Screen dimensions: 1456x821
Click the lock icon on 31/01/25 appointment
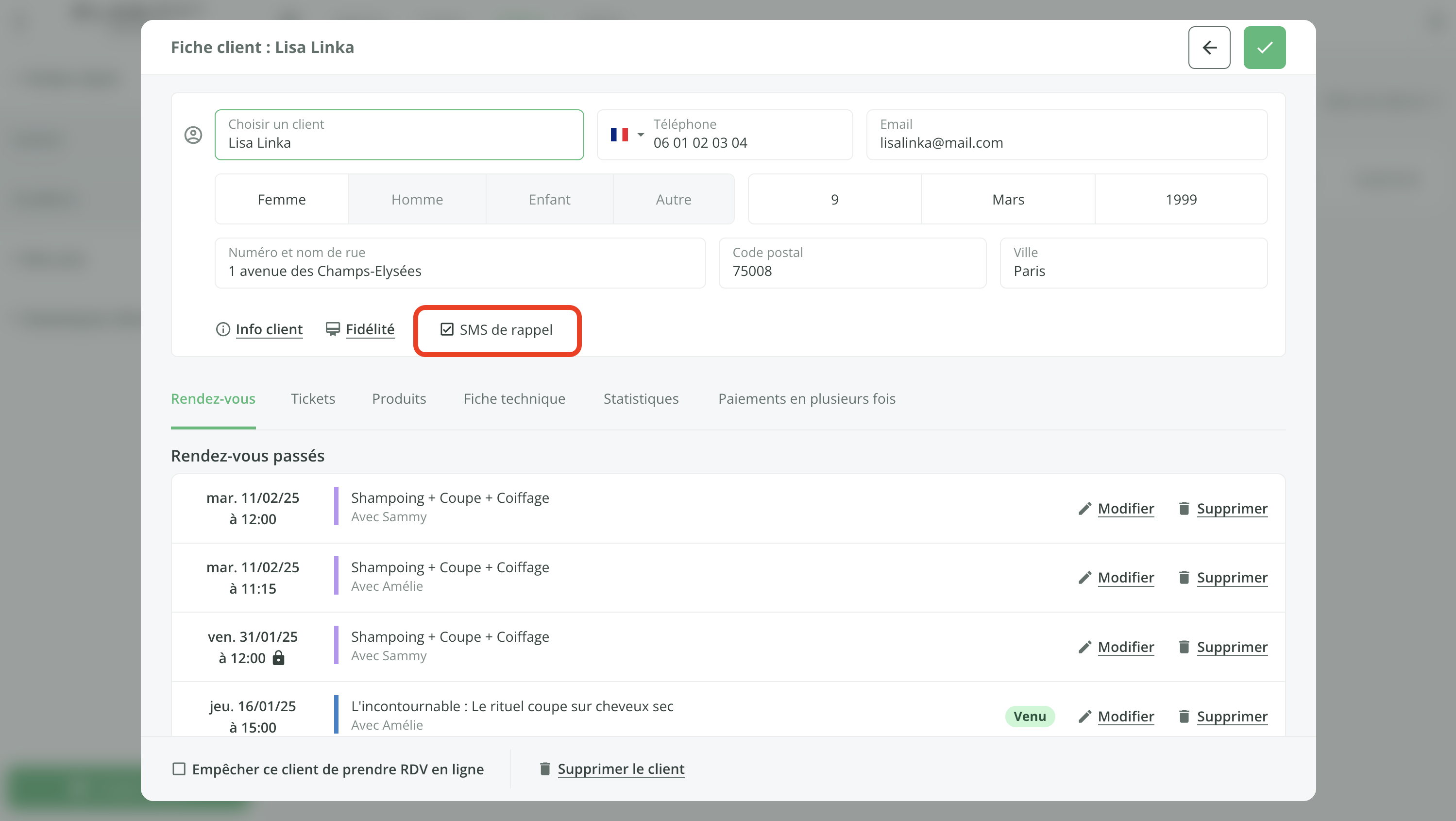(279, 658)
